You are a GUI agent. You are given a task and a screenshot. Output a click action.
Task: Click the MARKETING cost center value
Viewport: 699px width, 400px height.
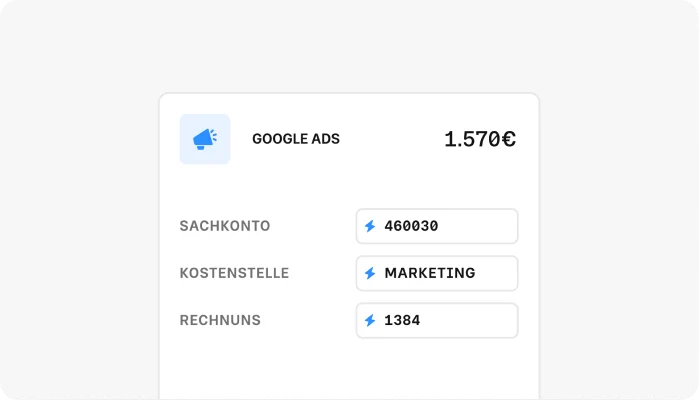[x=430, y=273]
